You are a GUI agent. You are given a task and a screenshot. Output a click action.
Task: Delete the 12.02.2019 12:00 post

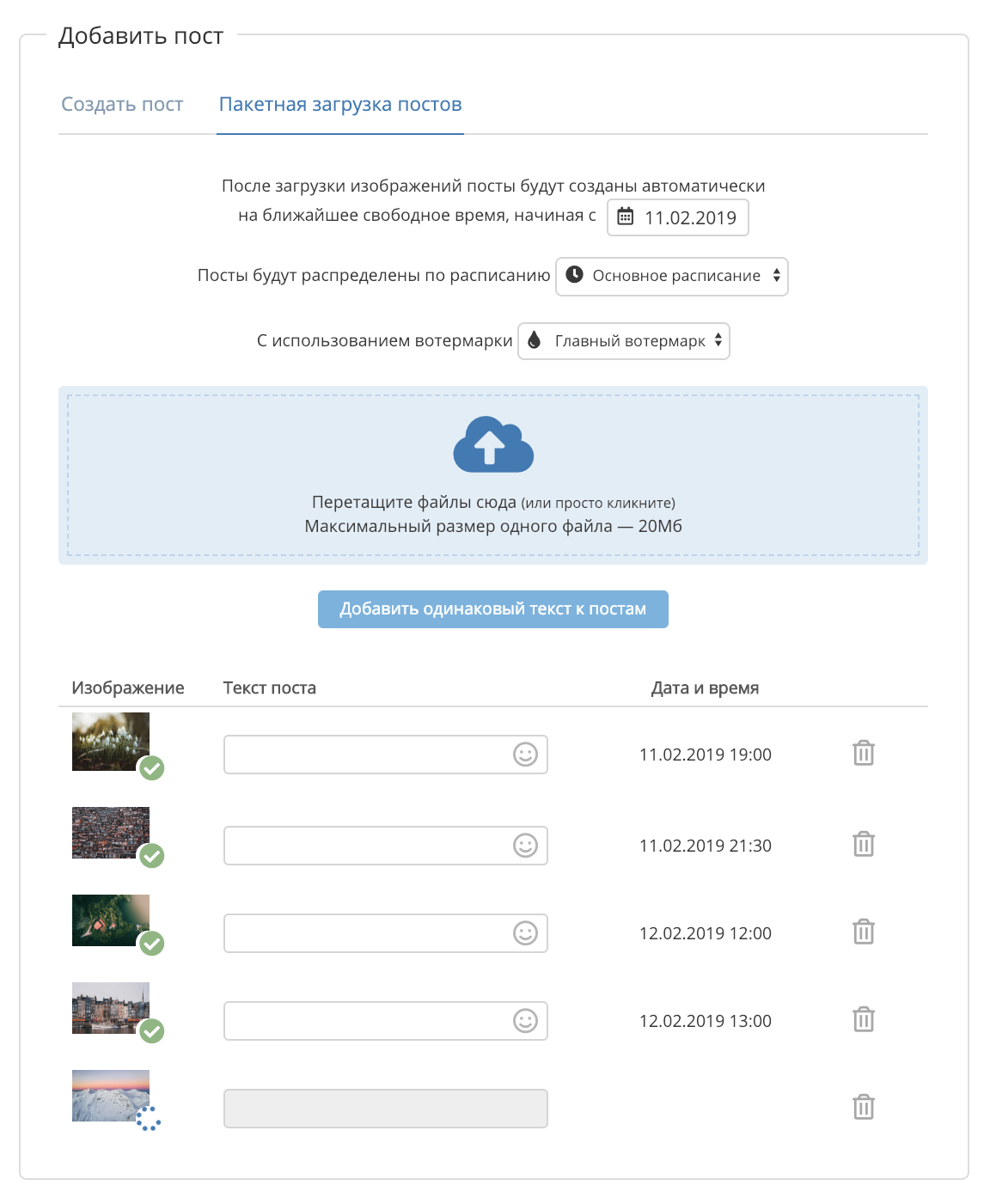[864, 932]
